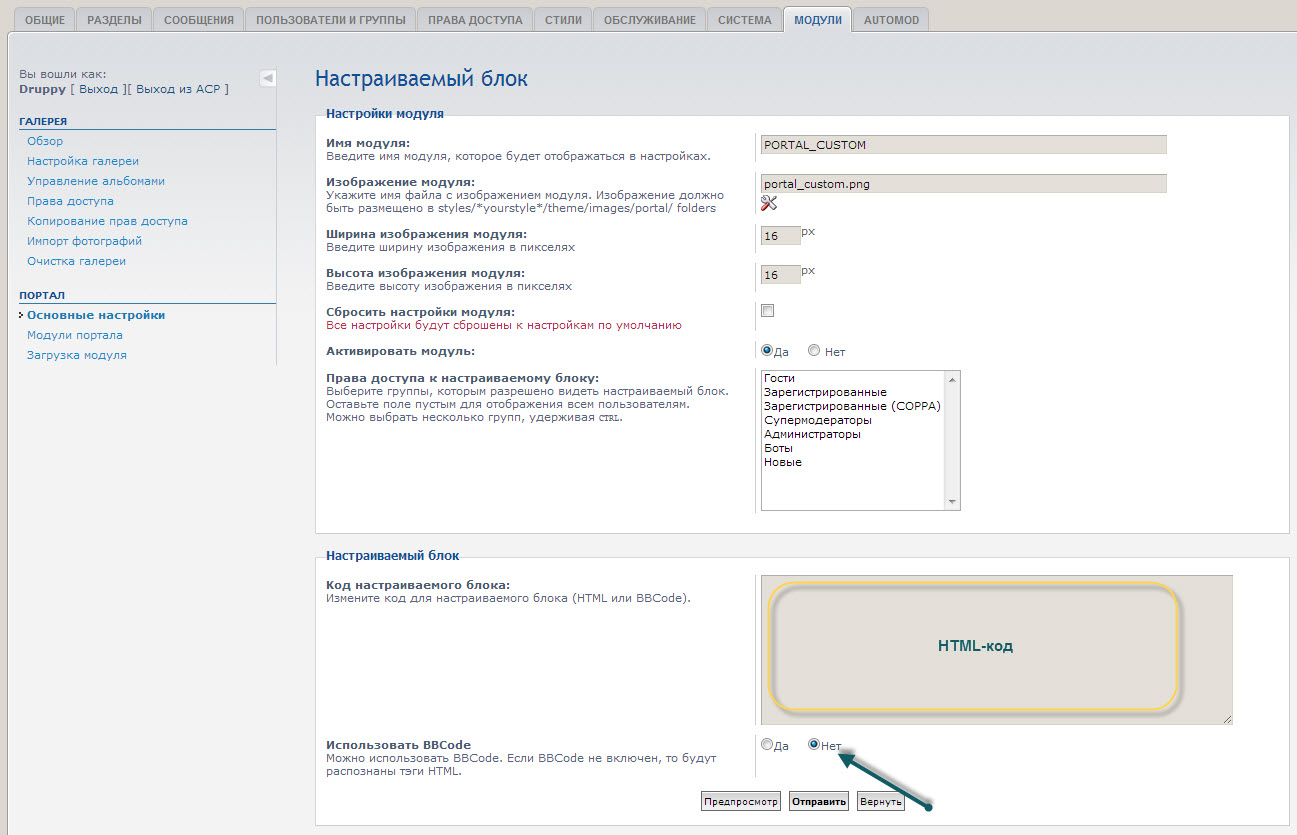This screenshot has width=1297, height=835.
Task: Check the reset module settings checkbox
Action: 768,311
